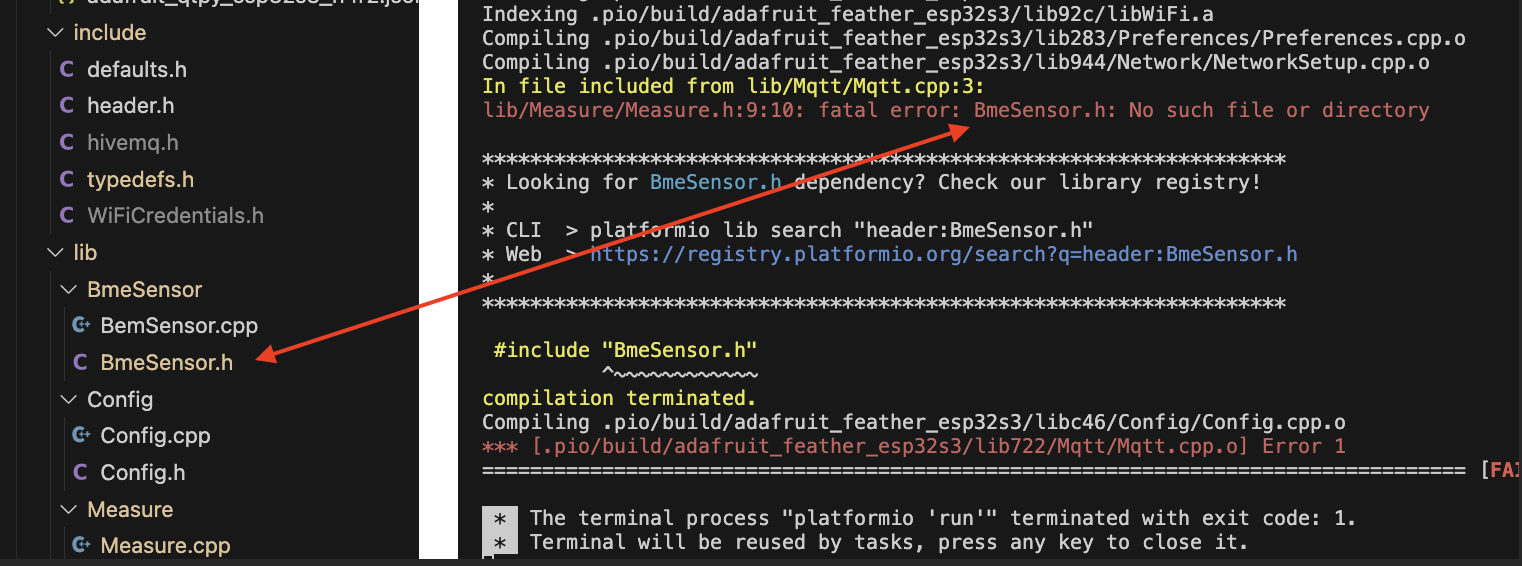The width and height of the screenshot is (1522, 566).
Task: Click the C icon next to header.h
Action: (x=67, y=105)
